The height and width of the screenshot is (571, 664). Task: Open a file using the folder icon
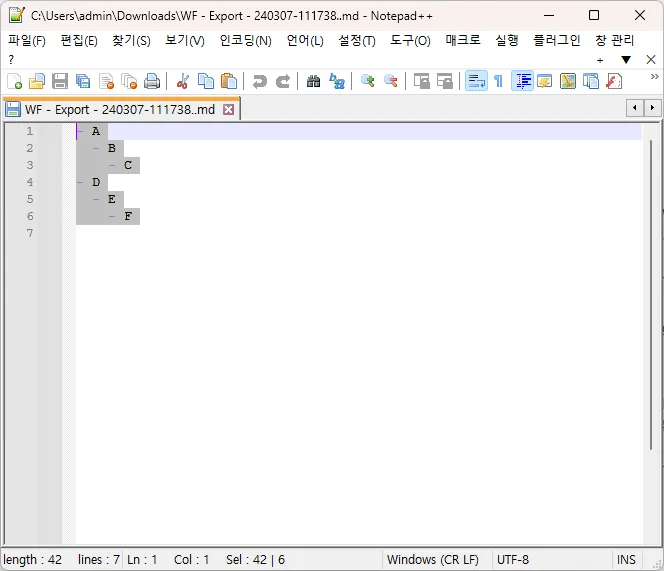[x=37, y=81]
